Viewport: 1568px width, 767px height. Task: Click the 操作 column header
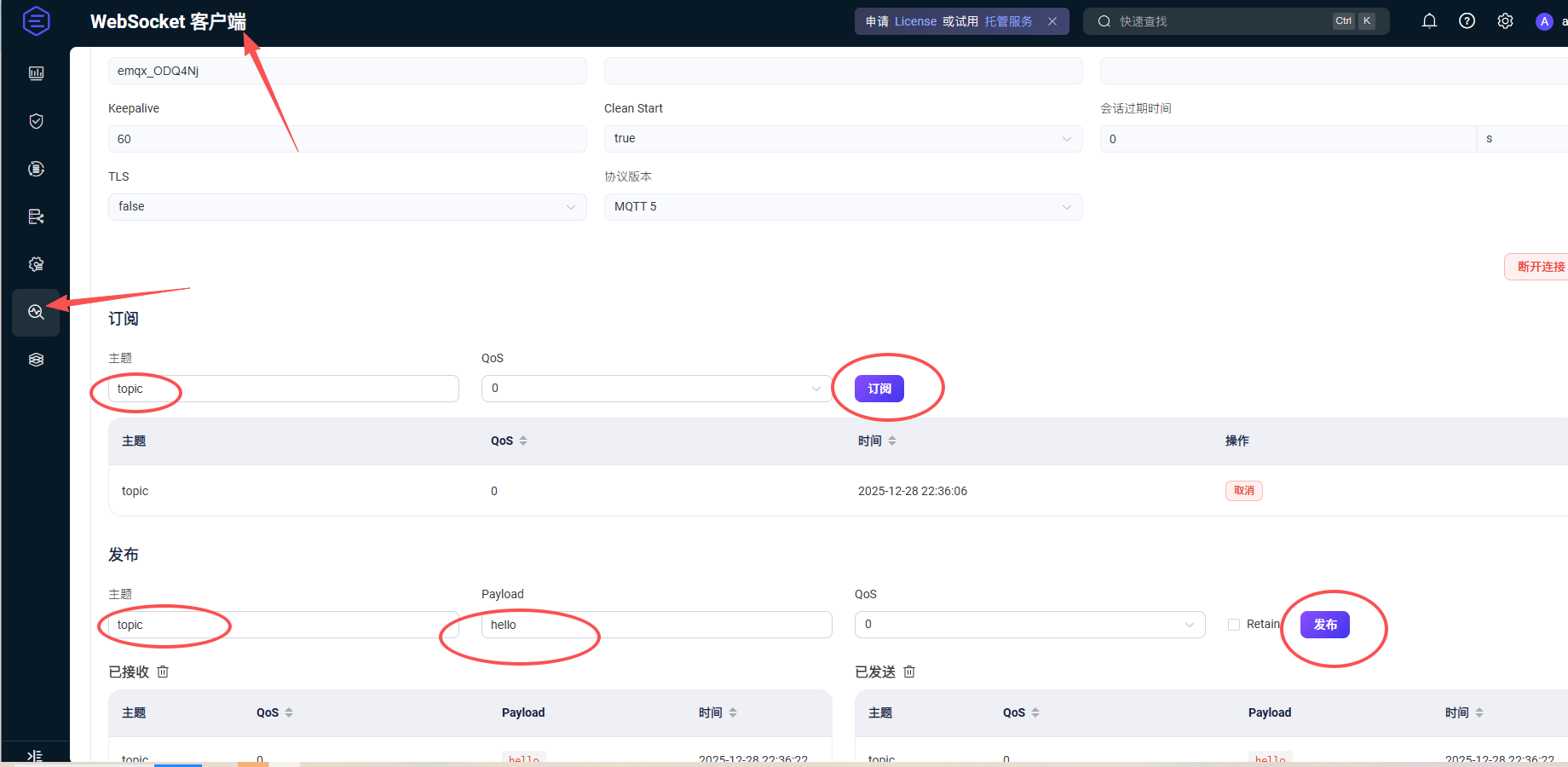pos(1237,441)
